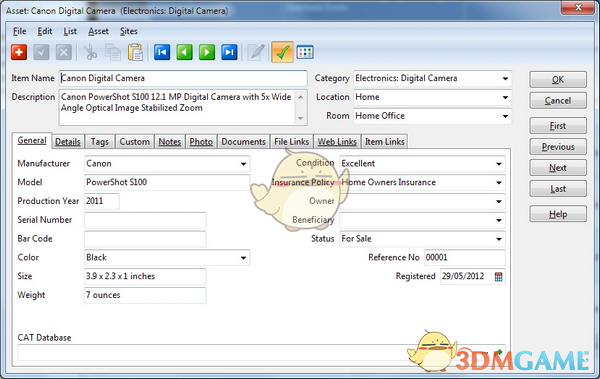Click the Item Name input field

point(183,78)
